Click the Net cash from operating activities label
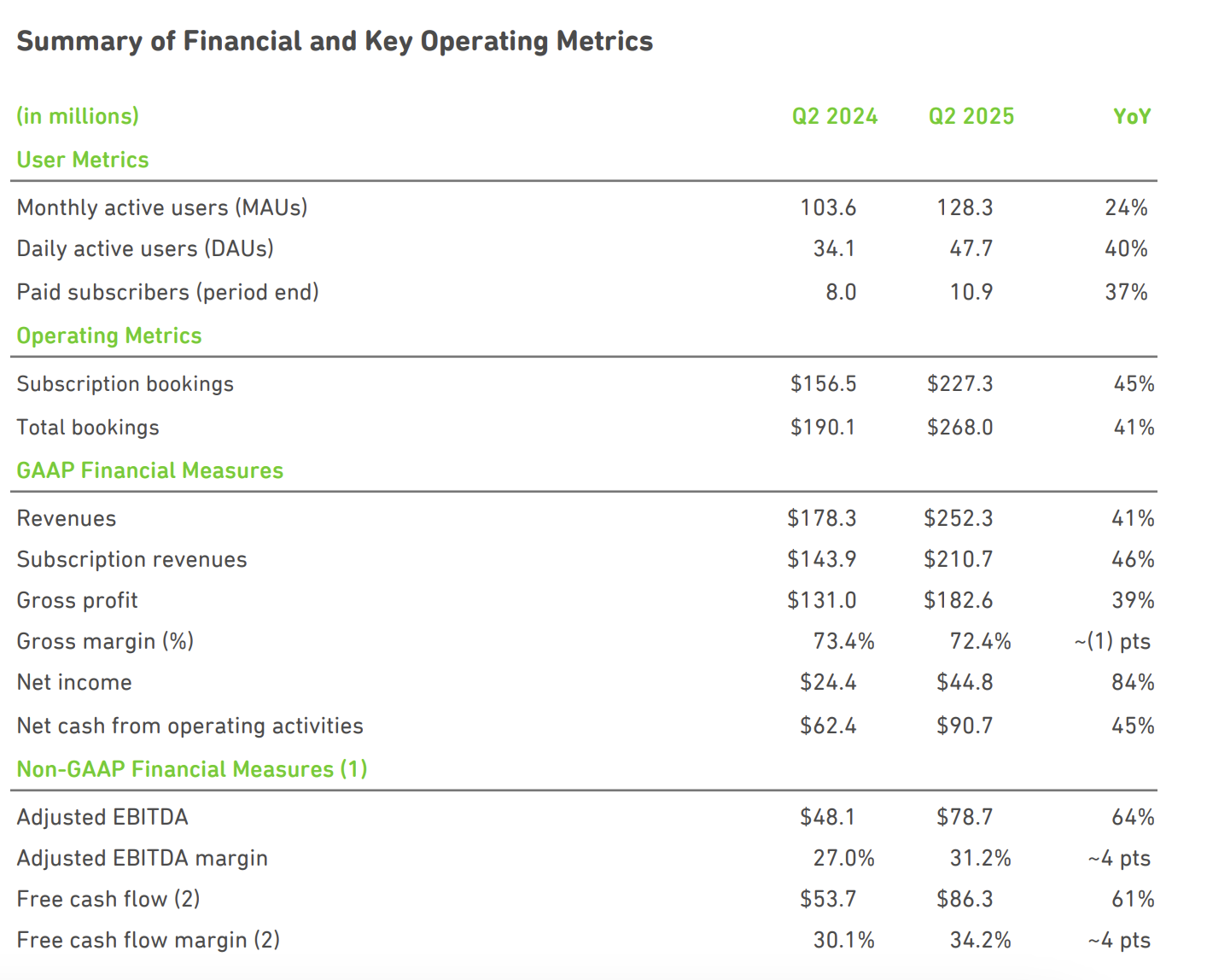The height and width of the screenshot is (980, 1207). click(190, 726)
